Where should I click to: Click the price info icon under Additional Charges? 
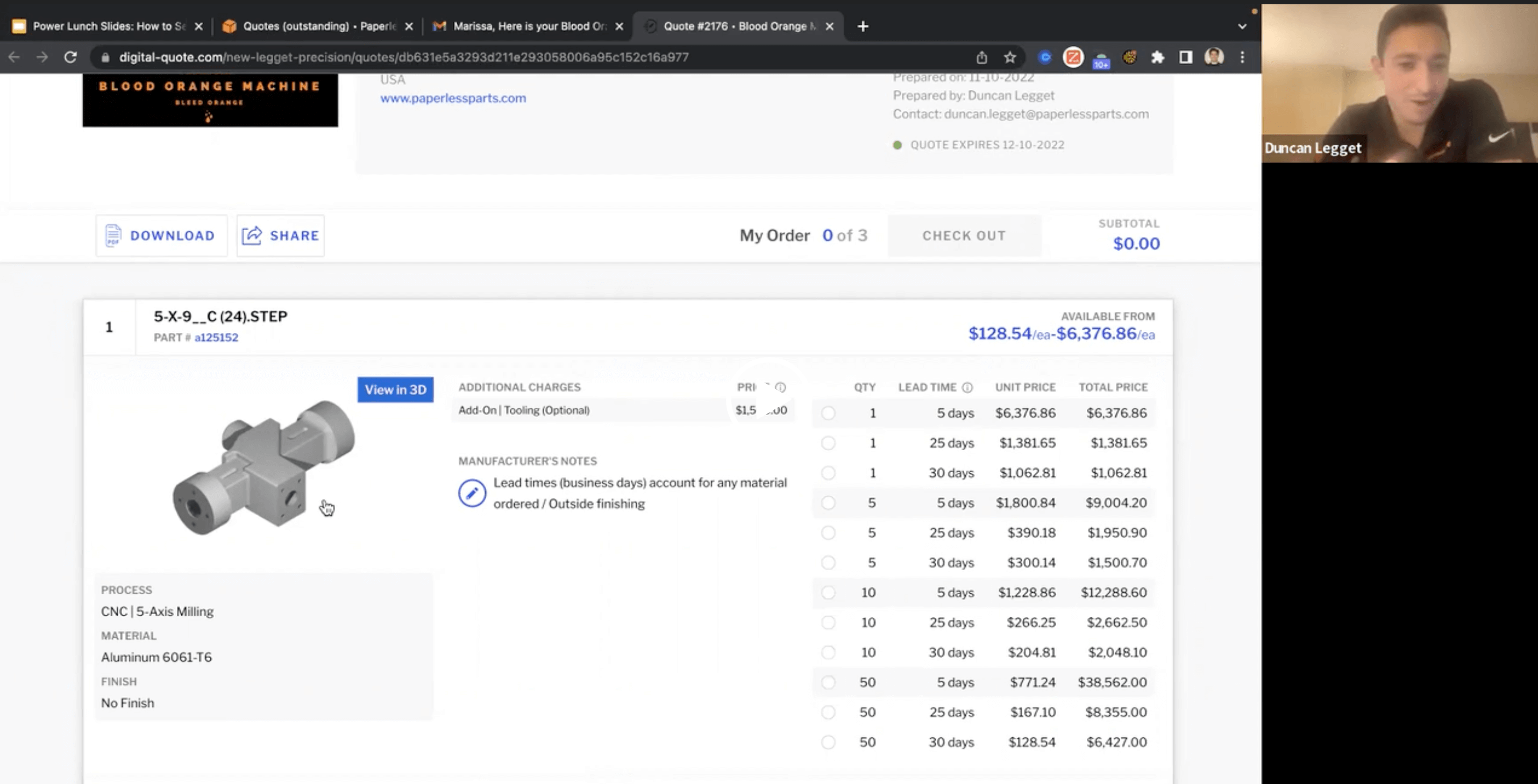click(780, 388)
